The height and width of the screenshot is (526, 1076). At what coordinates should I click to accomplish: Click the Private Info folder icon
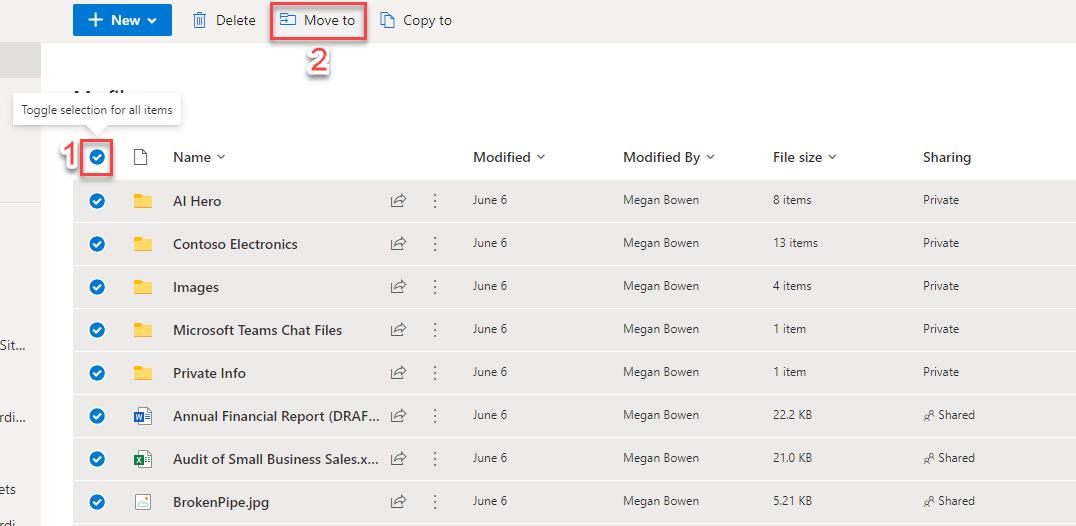(x=143, y=372)
